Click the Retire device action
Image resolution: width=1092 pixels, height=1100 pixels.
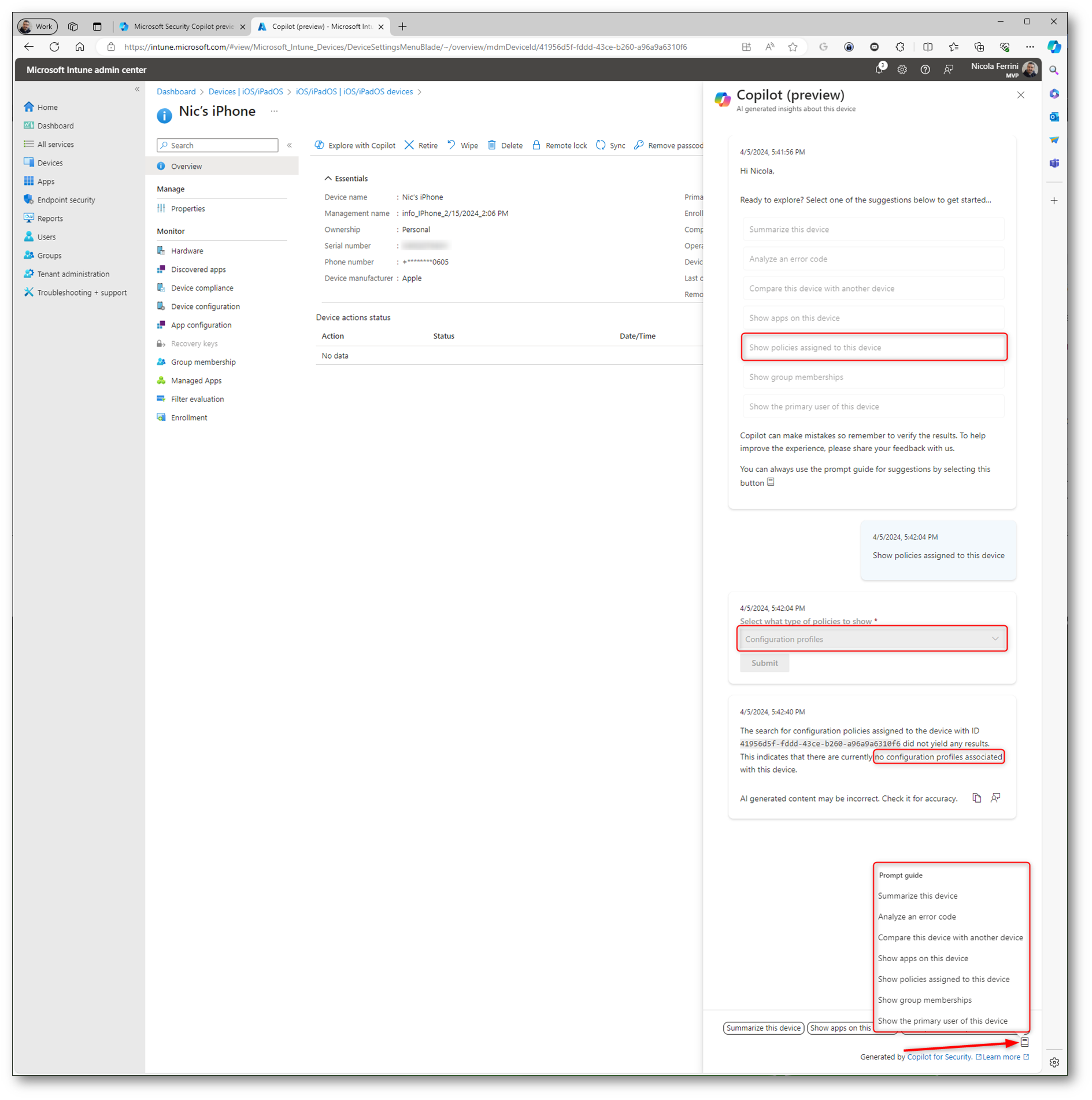point(421,145)
